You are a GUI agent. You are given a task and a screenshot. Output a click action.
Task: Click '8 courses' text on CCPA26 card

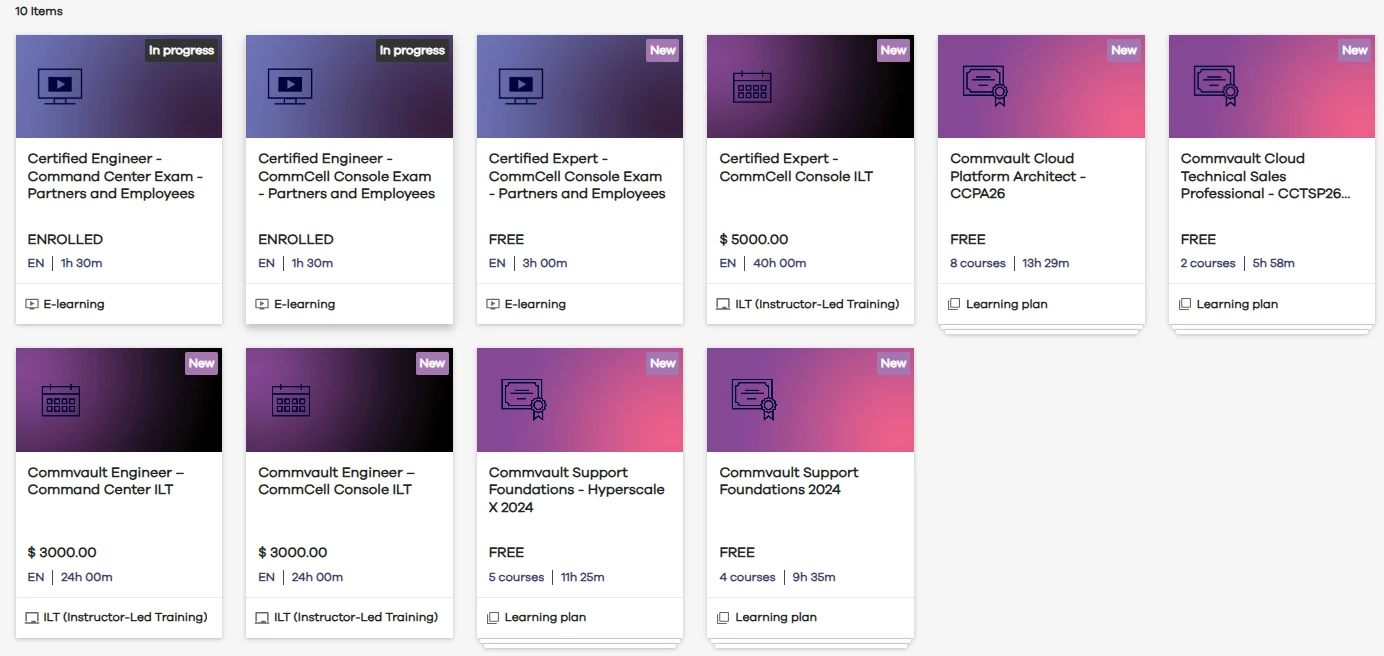click(978, 264)
